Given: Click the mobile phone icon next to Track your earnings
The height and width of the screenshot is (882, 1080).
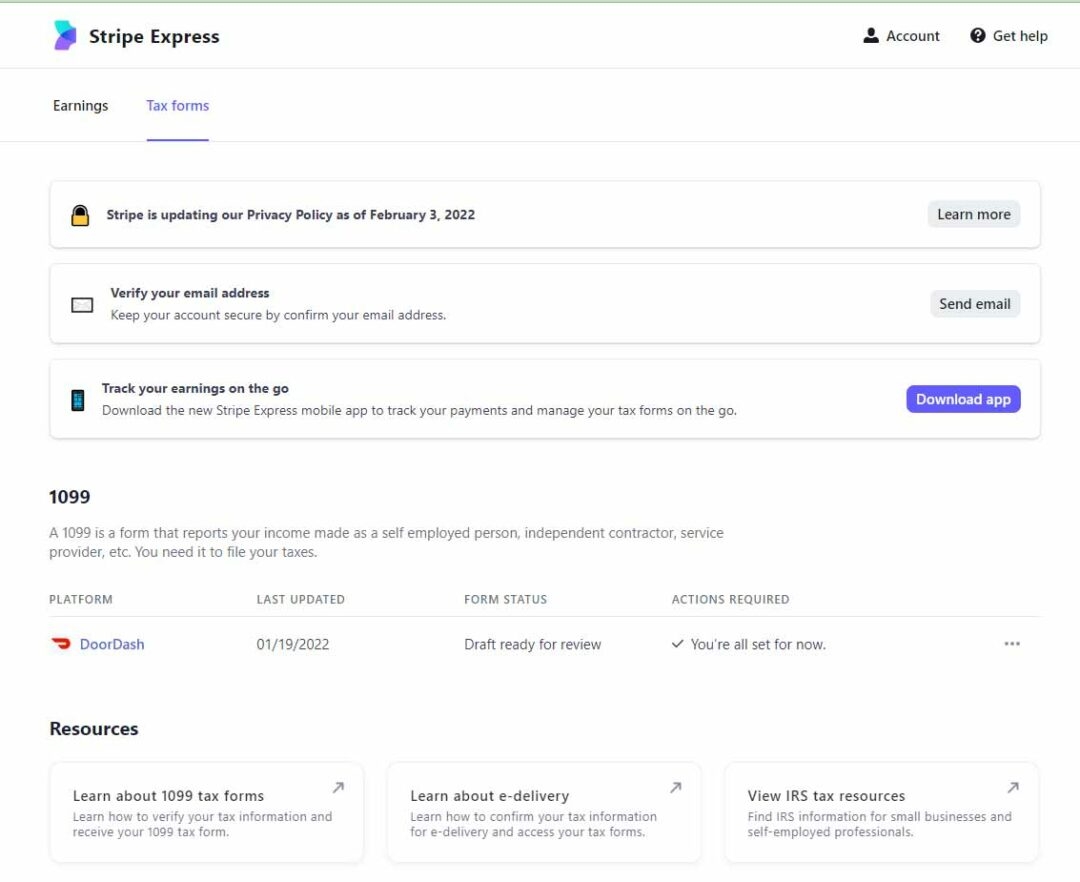Looking at the screenshot, I should (x=78, y=398).
